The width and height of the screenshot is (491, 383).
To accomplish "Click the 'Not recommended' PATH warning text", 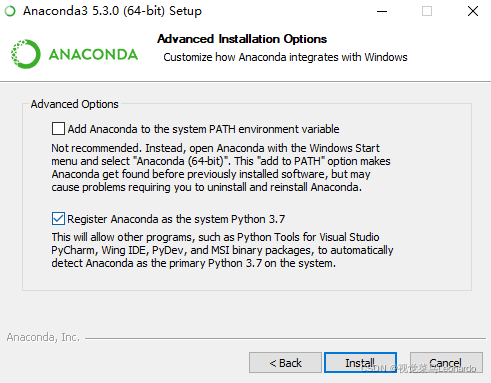I will click(221, 167).
